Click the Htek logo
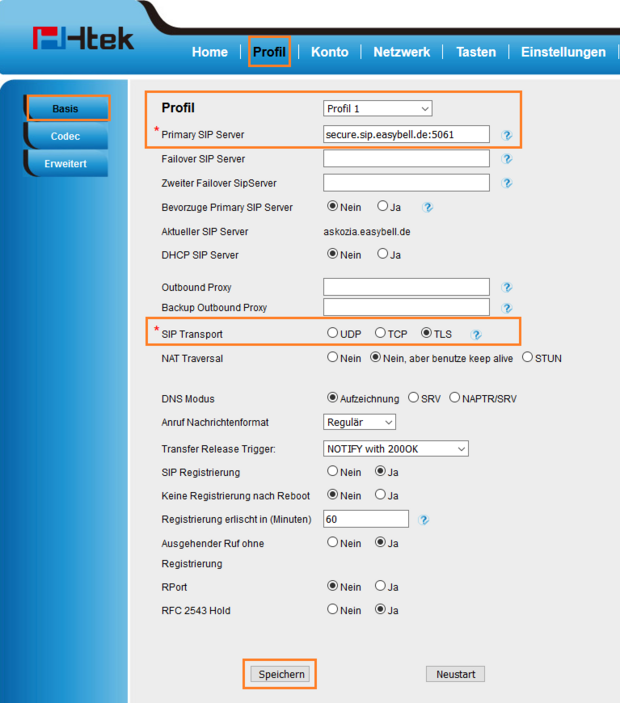 coord(84,39)
